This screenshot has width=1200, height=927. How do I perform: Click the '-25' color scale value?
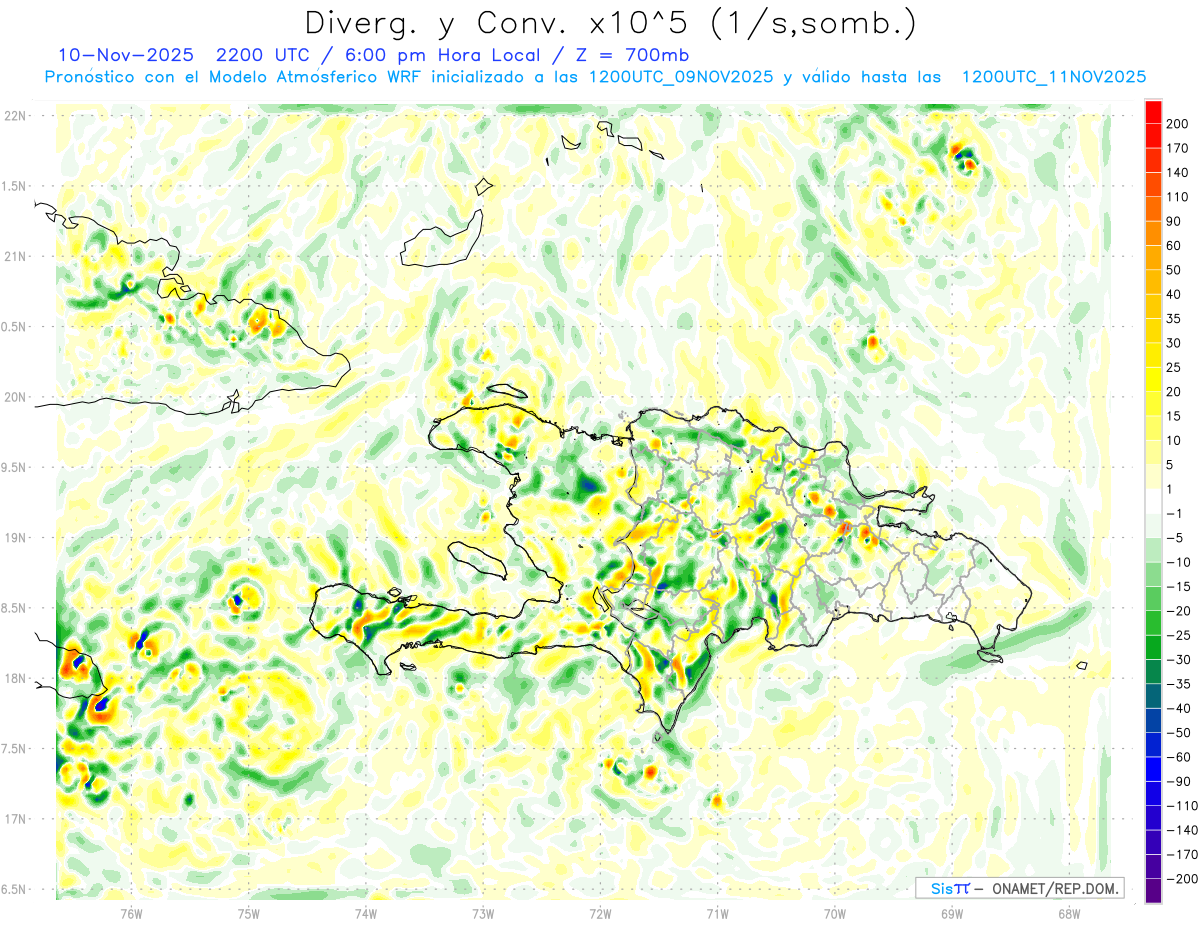click(1178, 635)
